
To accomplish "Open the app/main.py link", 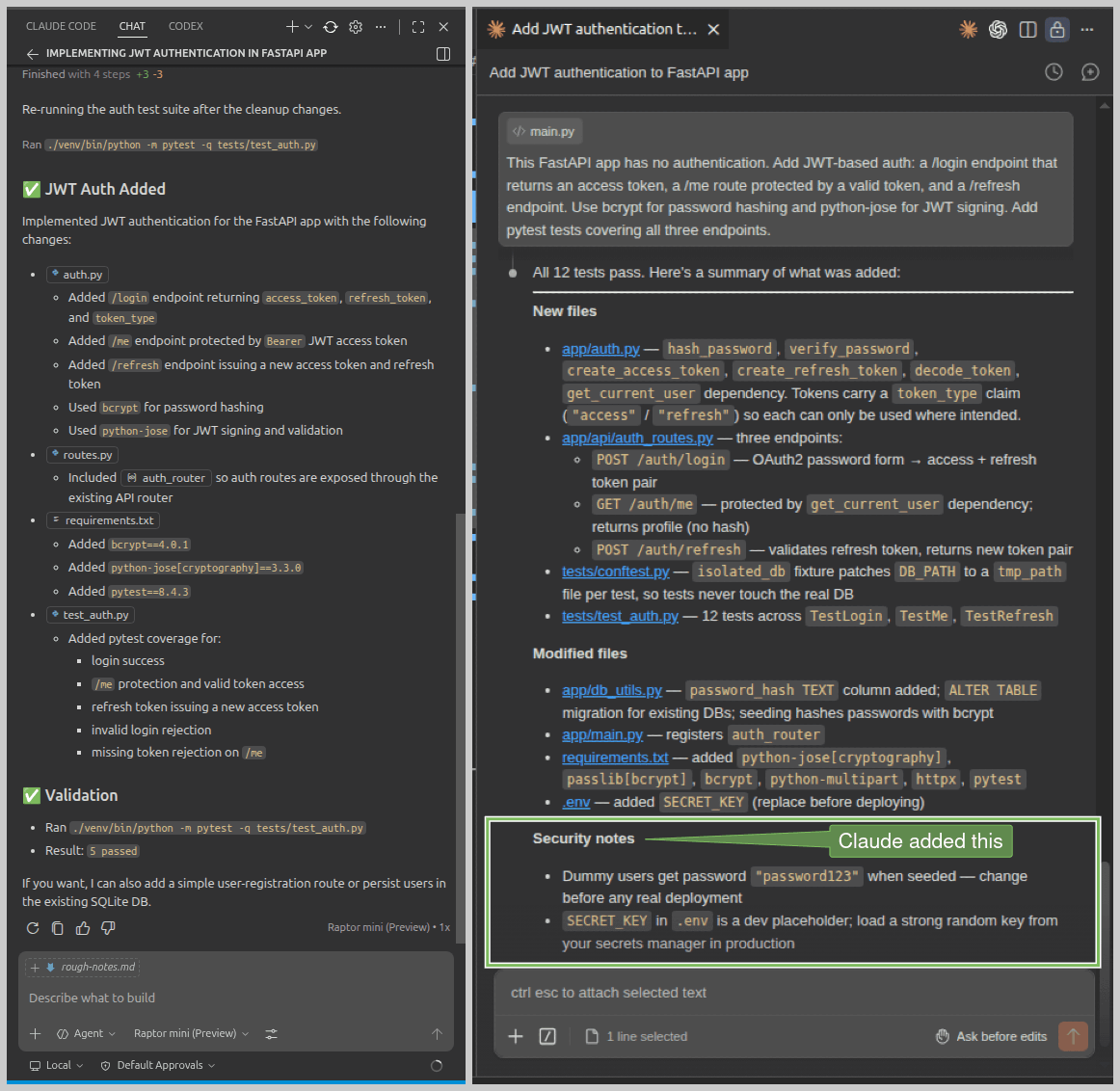I will coord(602,734).
